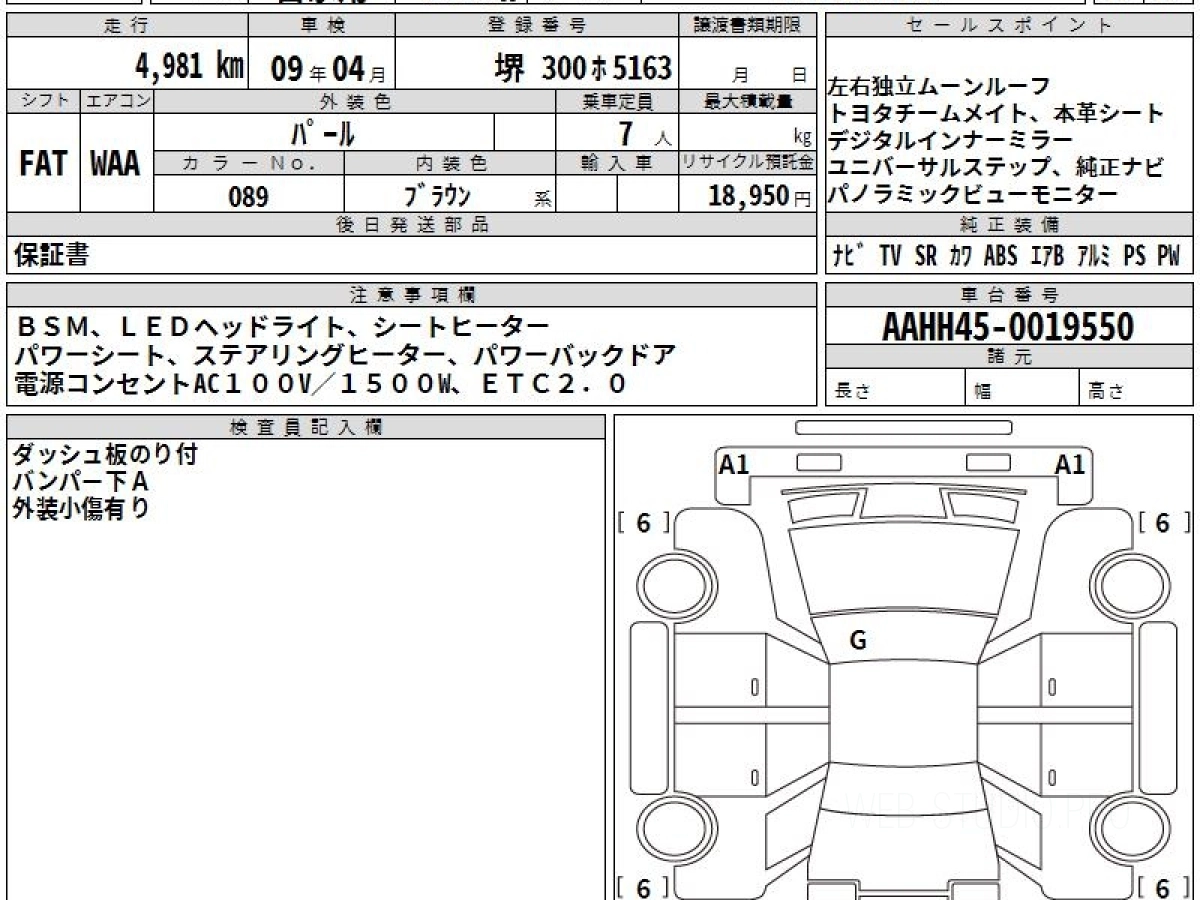Select the color number 089

click(x=248, y=197)
